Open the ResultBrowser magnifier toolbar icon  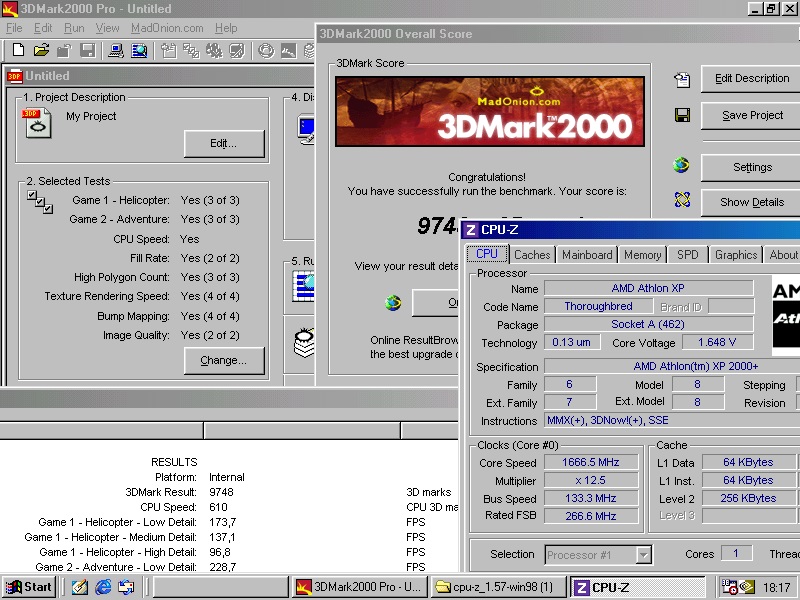[139, 51]
